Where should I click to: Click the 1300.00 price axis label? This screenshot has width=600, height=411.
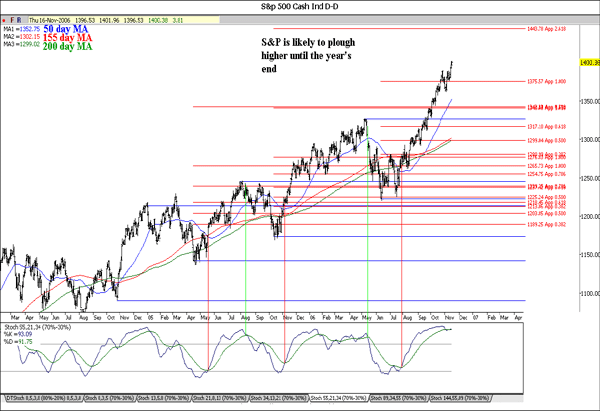click(591, 140)
